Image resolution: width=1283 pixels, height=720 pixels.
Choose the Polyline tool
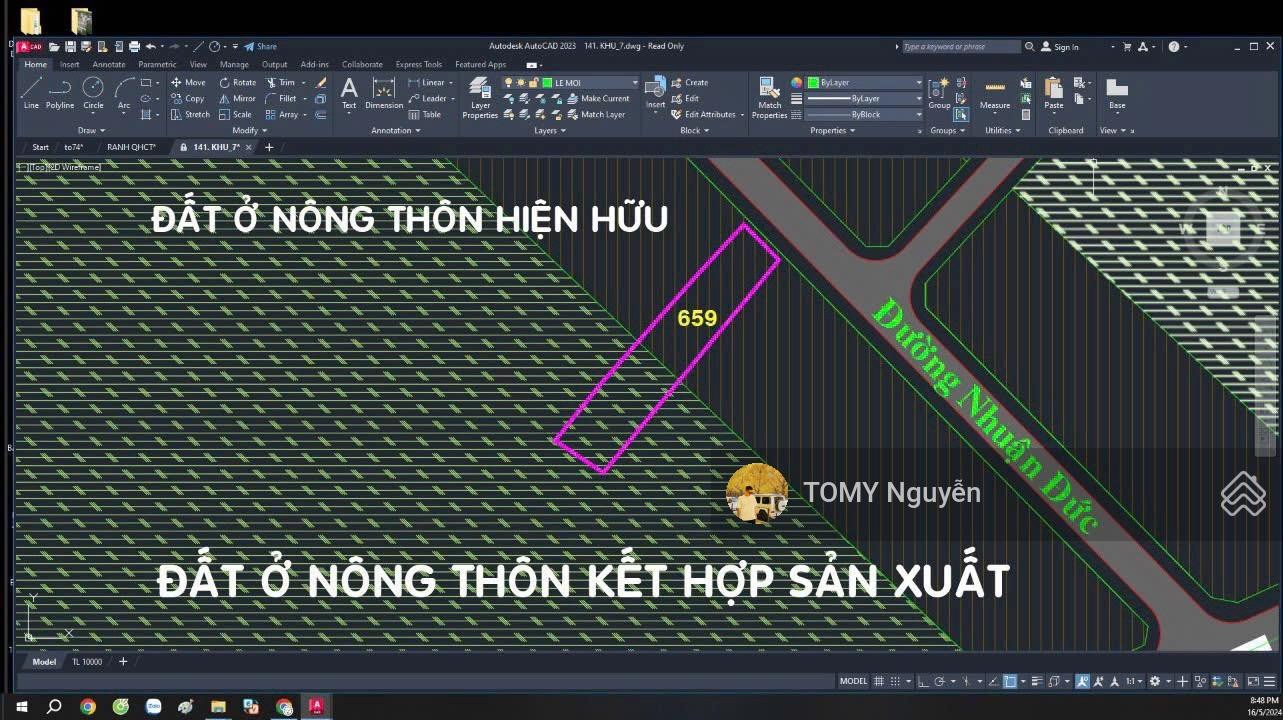click(x=60, y=92)
